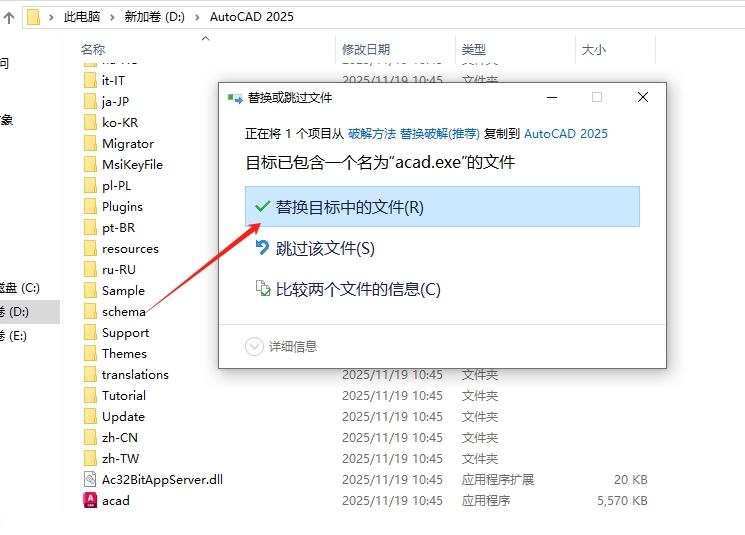Navigate to 新加卷 (D:) in breadcrumb
The image size is (745, 535).
[154, 17]
